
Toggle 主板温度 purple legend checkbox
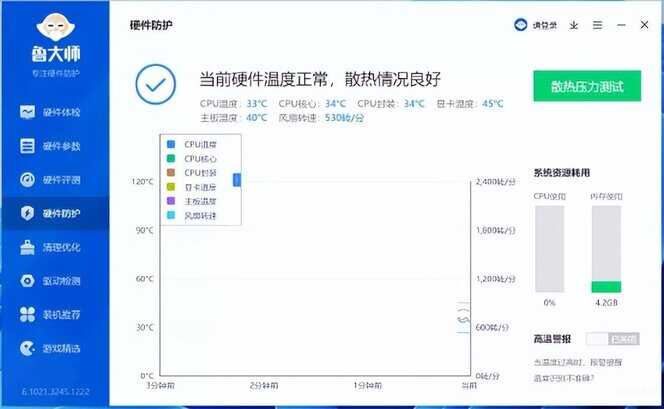171,201
